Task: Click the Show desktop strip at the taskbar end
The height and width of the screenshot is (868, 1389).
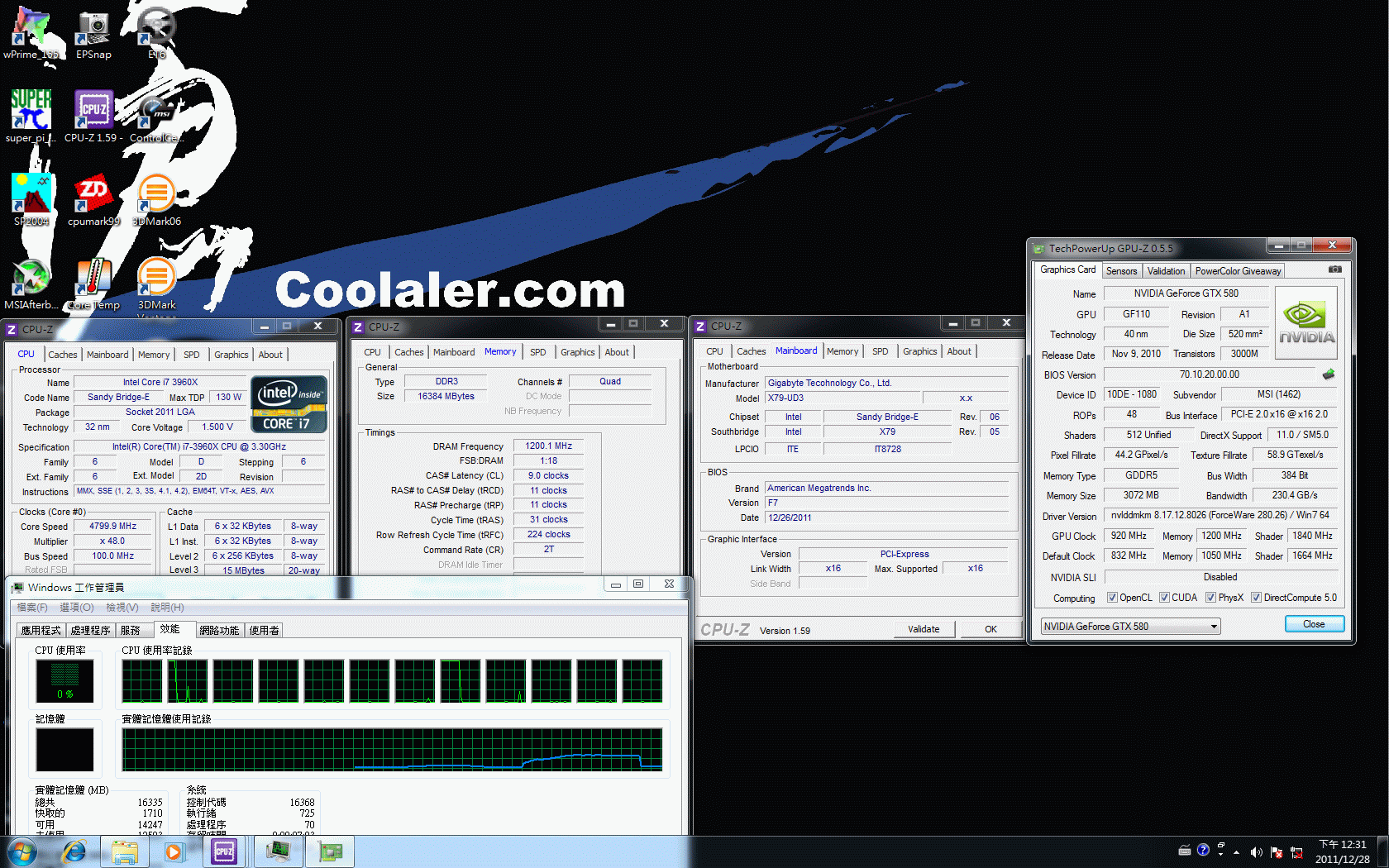Action: tap(1382, 851)
